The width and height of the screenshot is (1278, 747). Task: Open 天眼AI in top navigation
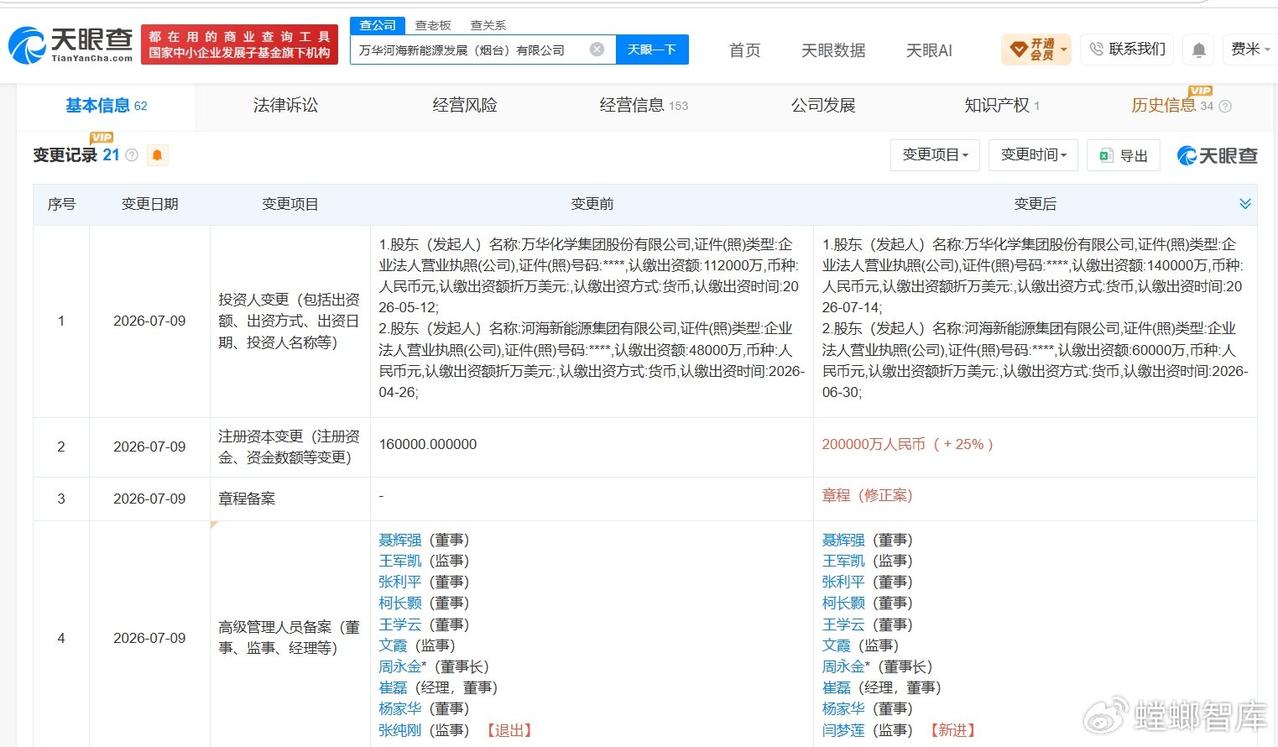pos(929,50)
